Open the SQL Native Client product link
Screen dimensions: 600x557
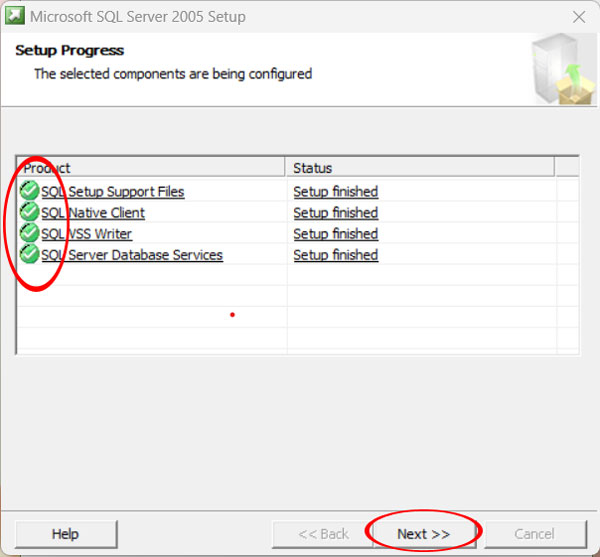click(93, 213)
